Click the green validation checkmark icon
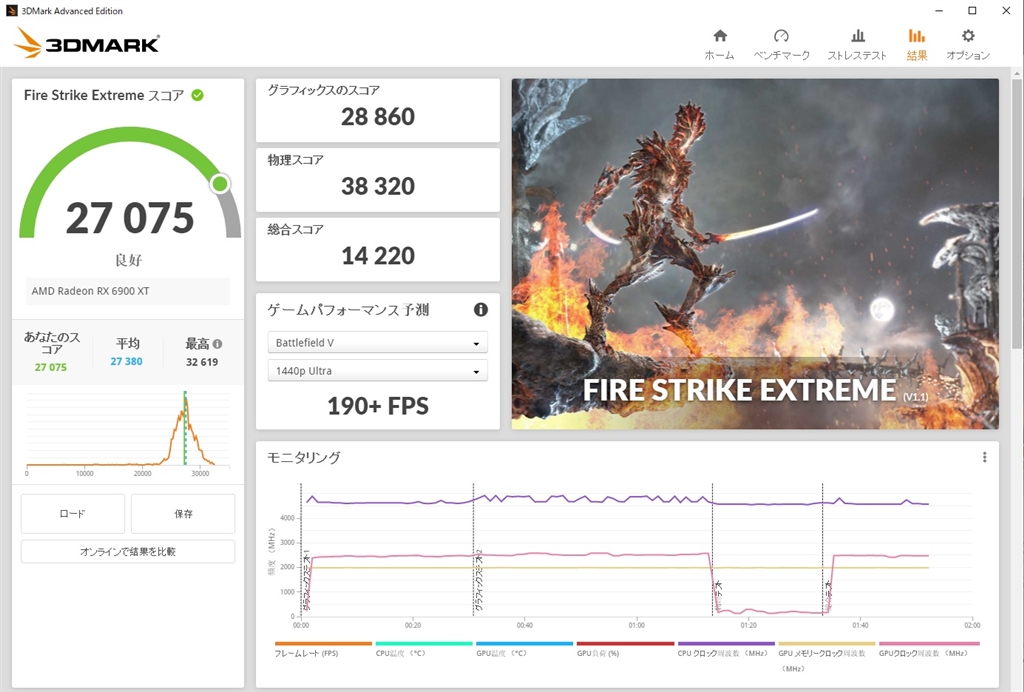Screen dimensions: 1024x692 (x=197, y=95)
